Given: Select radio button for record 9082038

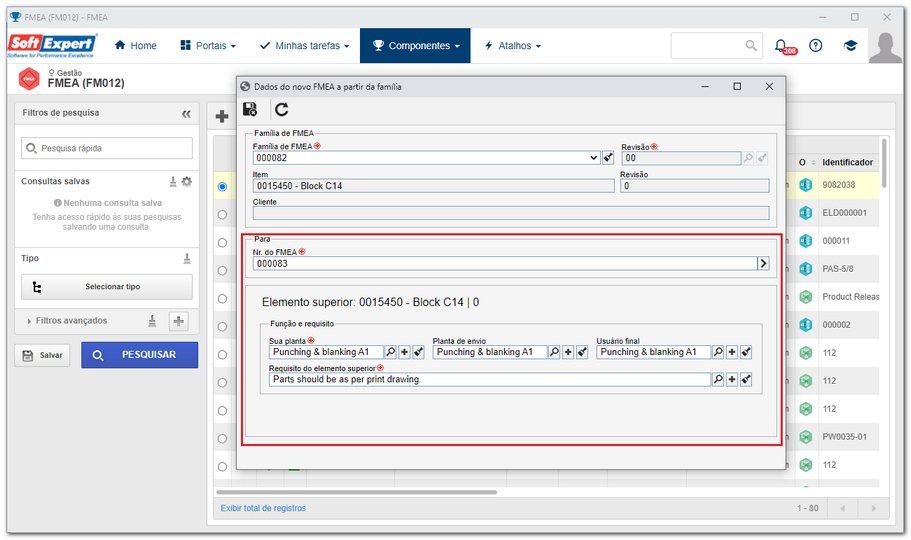Looking at the screenshot, I should tap(223, 187).
